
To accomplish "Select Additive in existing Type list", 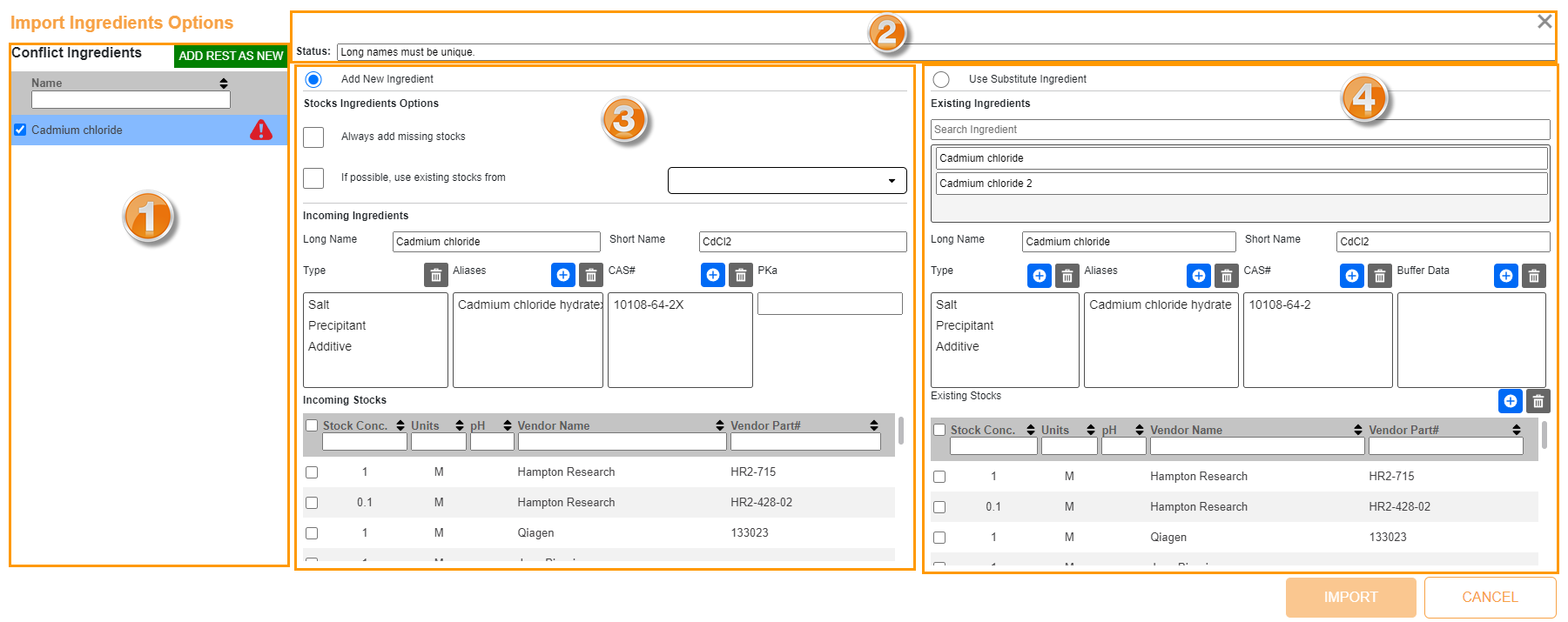I will [x=958, y=346].
